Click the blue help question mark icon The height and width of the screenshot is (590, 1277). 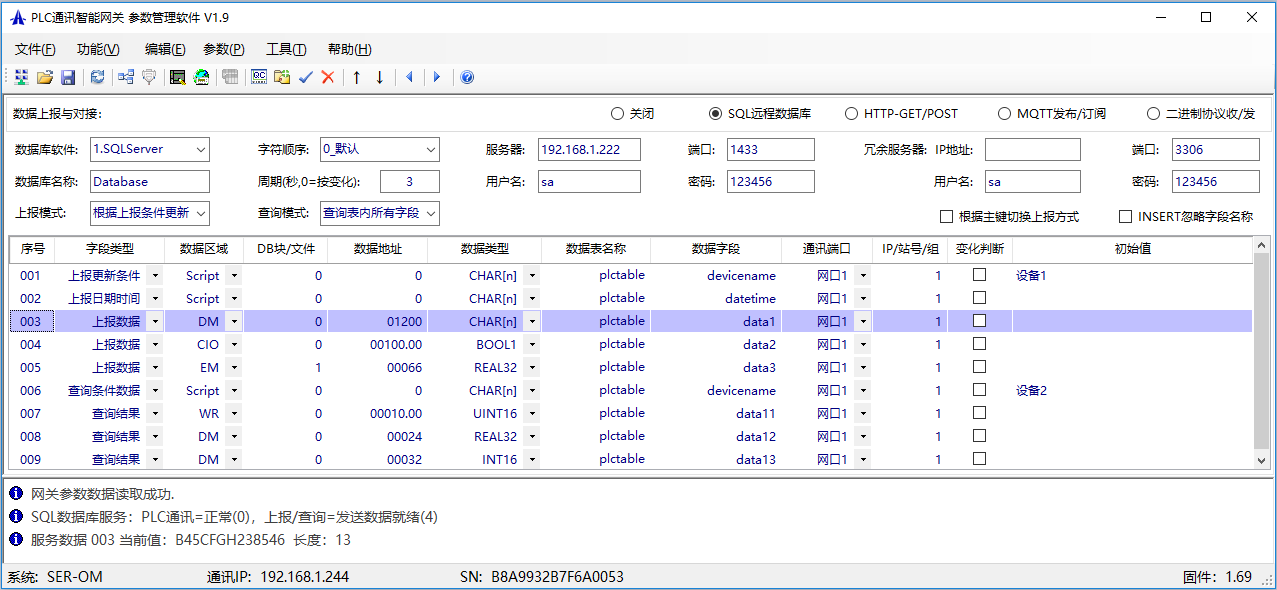(x=466, y=77)
